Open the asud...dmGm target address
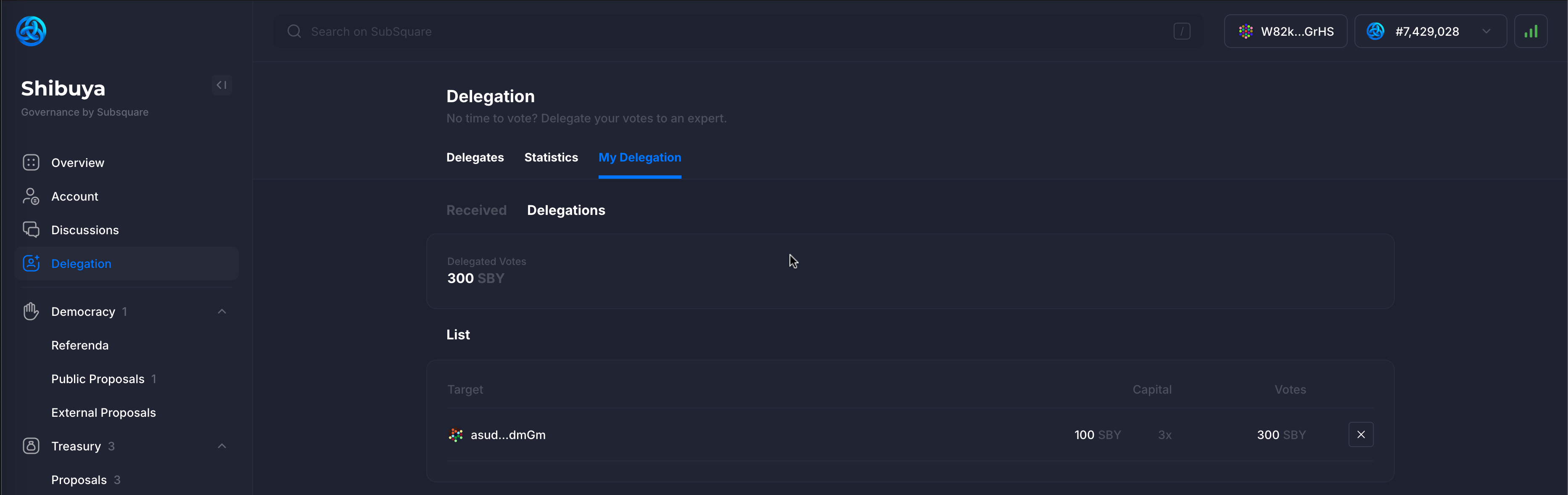Viewport: 1568px width, 495px height. pyautogui.click(x=507, y=435)
